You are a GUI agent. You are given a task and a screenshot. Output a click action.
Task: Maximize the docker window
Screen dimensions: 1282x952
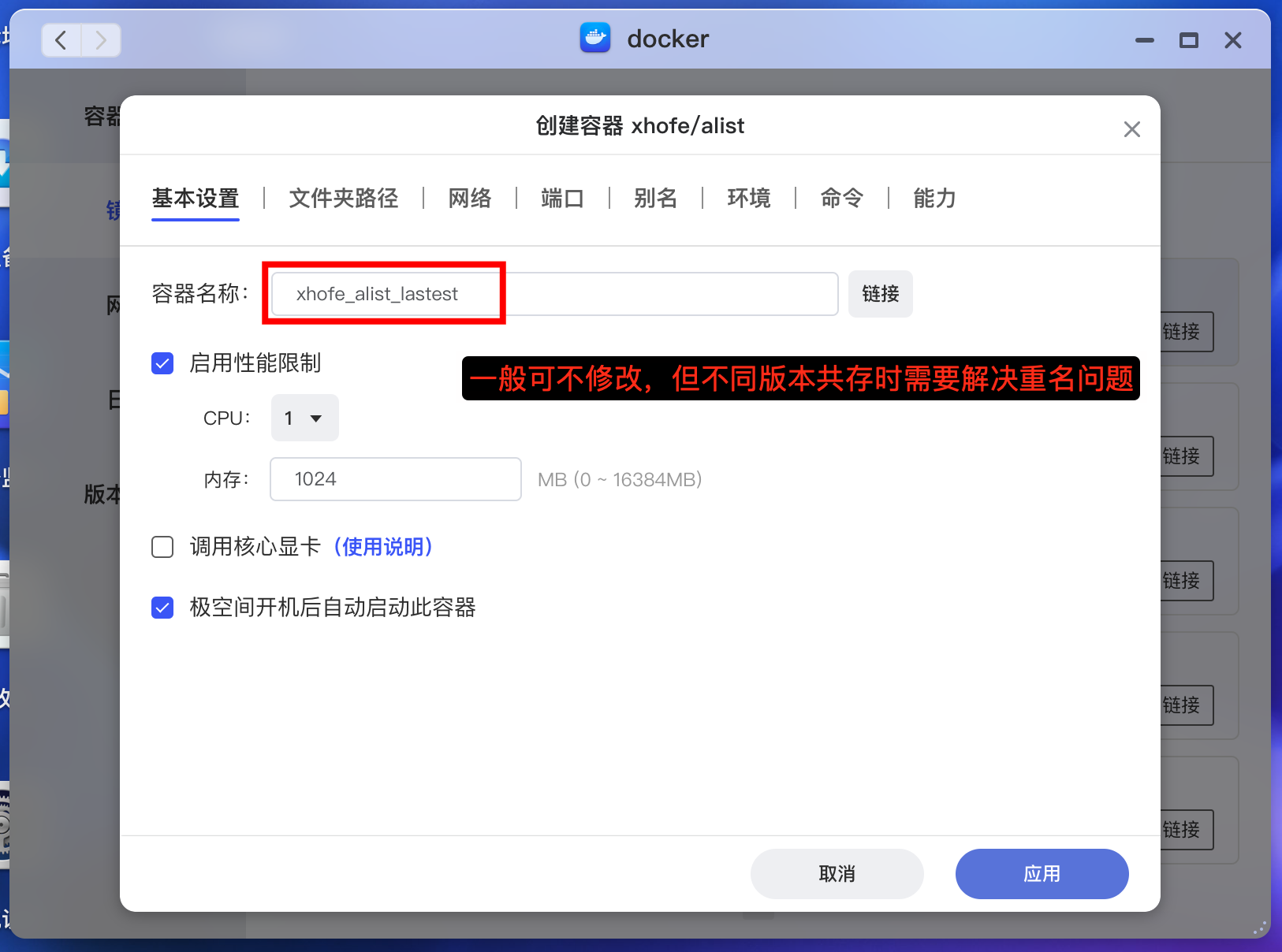click(1189, 40)
